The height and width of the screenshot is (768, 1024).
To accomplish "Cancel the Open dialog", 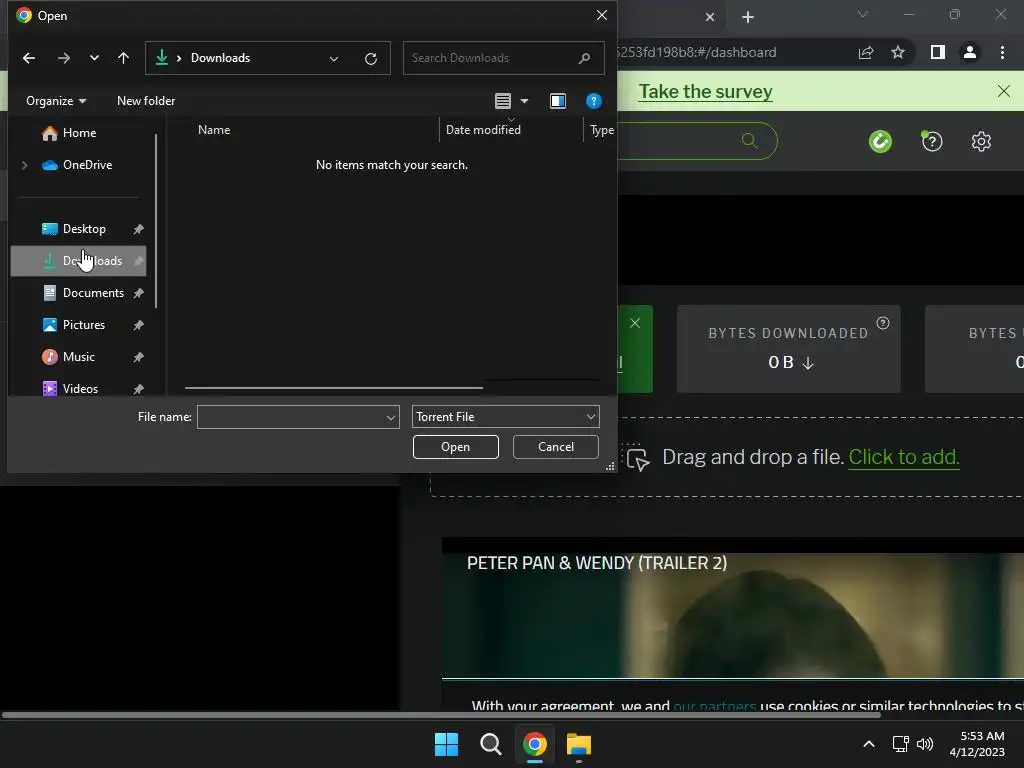I will pos(556,447).
